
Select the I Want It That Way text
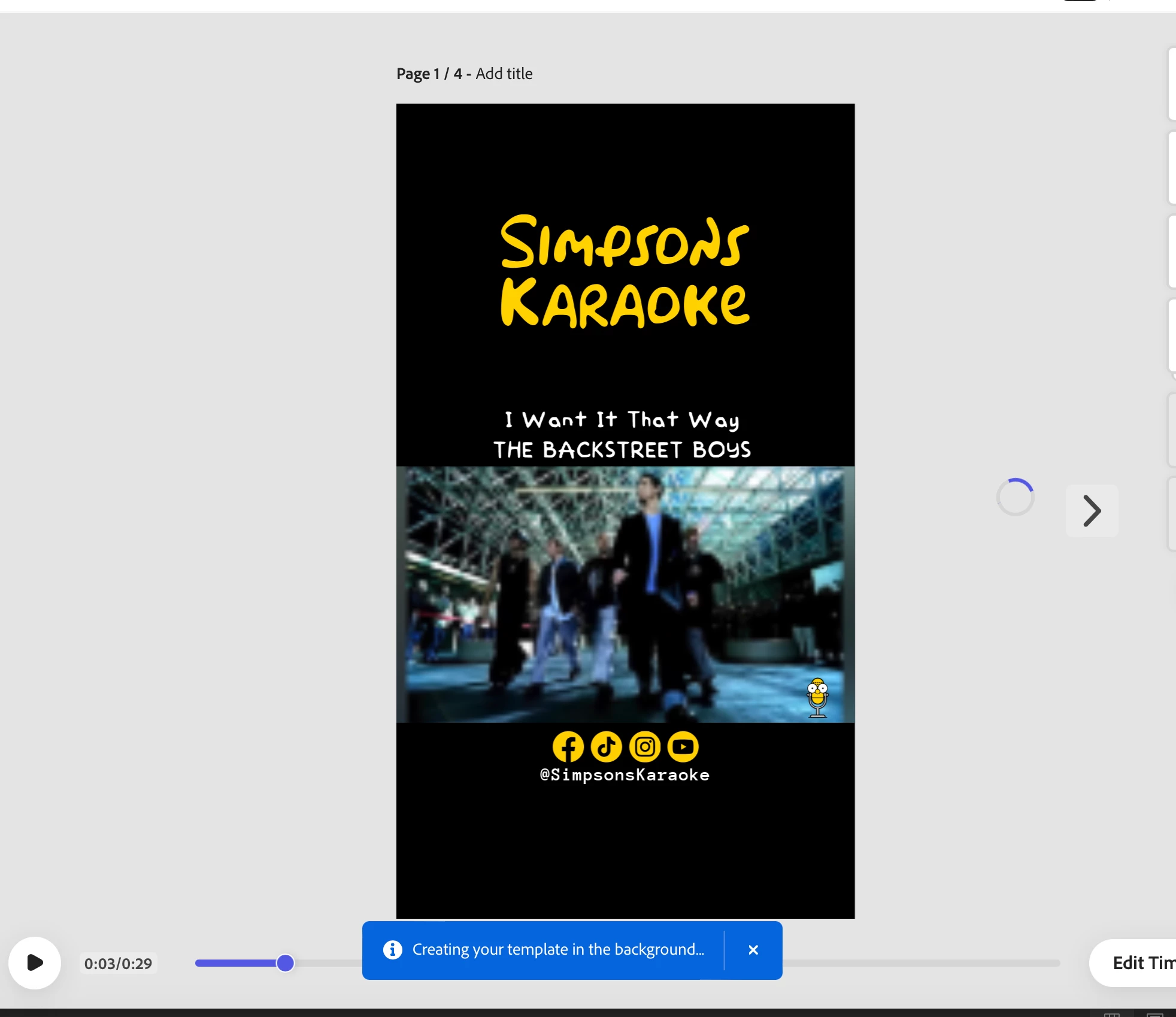622,420
